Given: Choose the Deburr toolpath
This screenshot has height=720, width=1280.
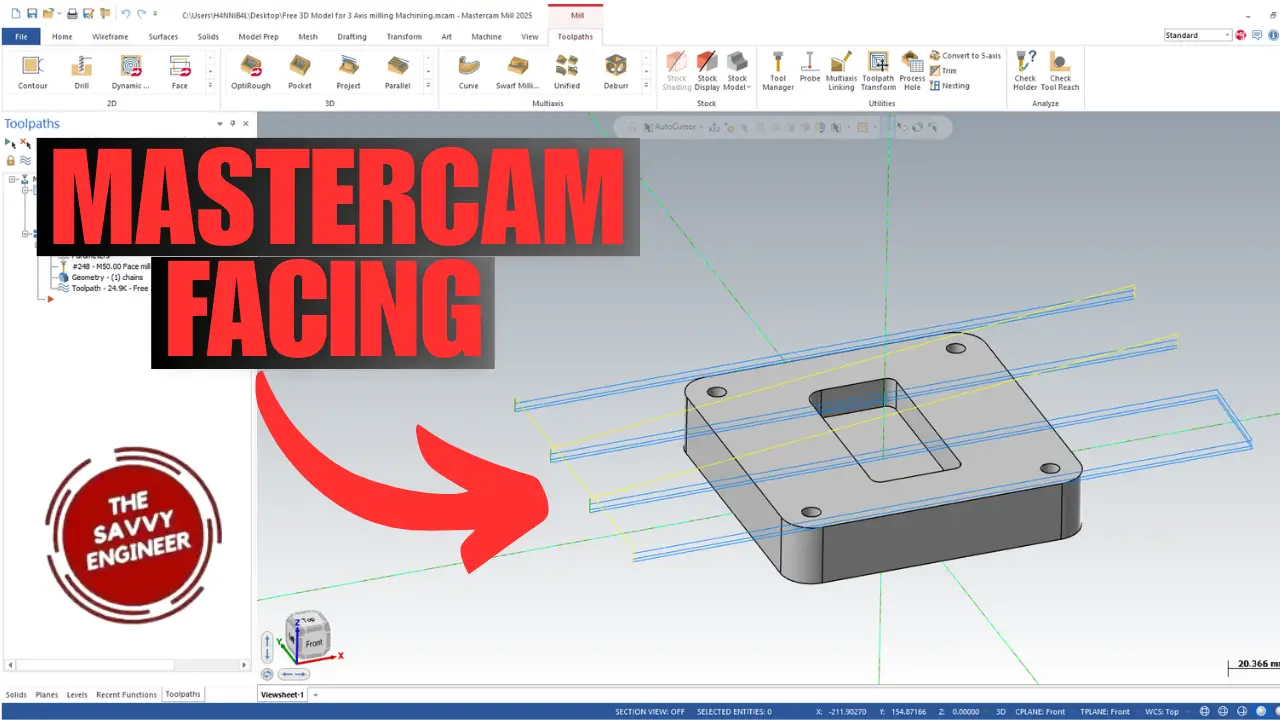Looking at the screenshot, I should 616,72.
